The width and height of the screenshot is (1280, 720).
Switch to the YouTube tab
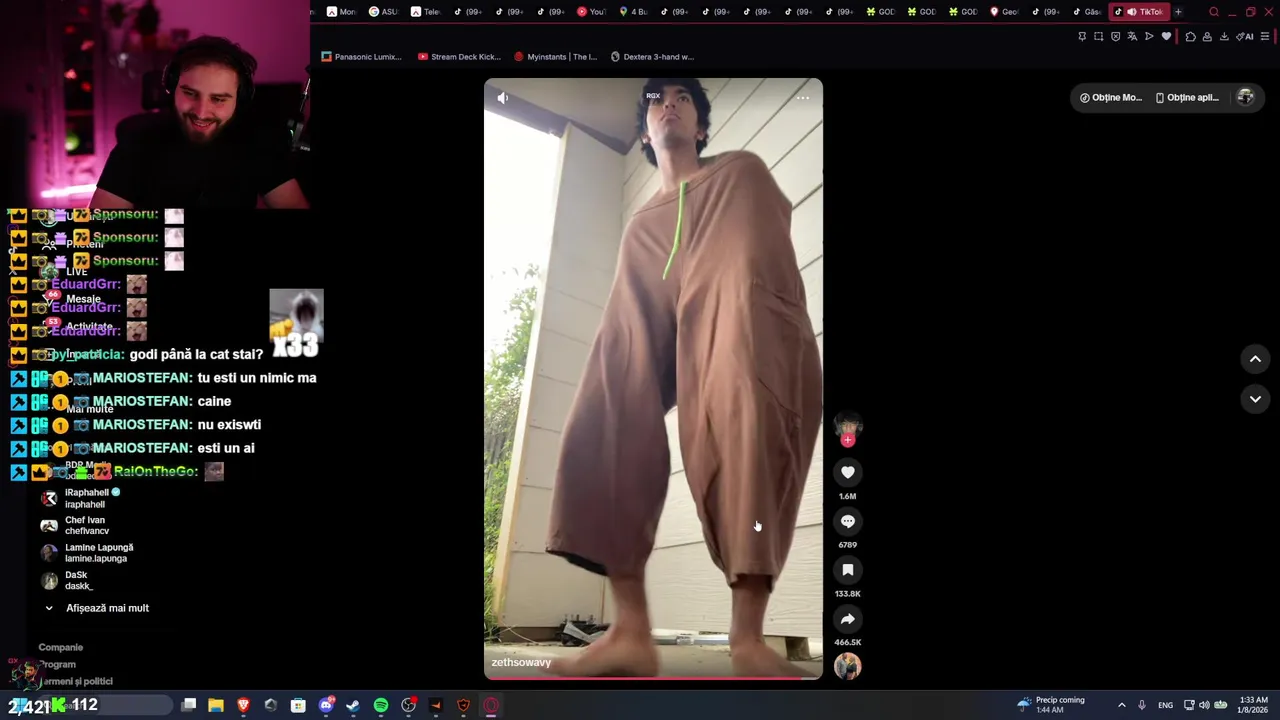point(592,12)
